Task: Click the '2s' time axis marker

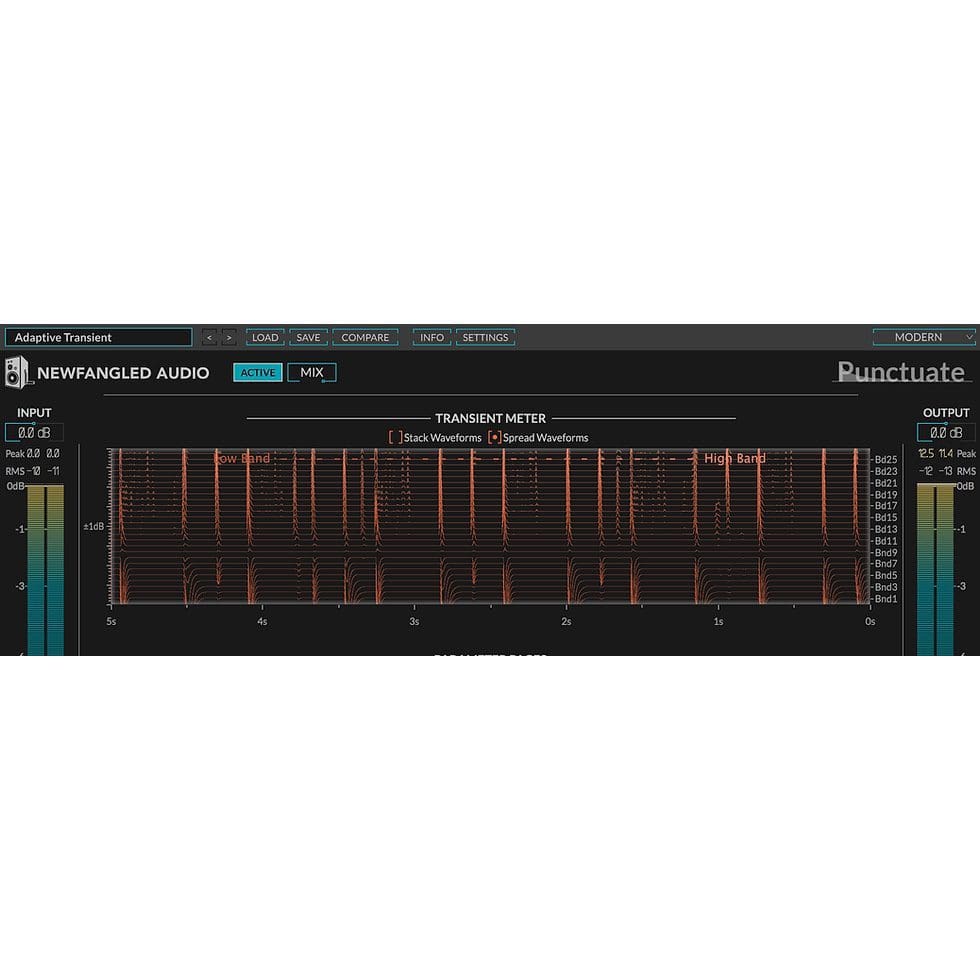Action: 566,621
